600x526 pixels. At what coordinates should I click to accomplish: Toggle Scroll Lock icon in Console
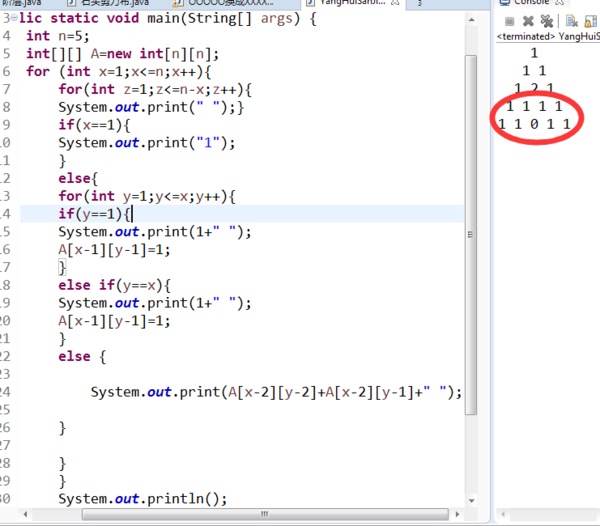(x=590, y=20)
